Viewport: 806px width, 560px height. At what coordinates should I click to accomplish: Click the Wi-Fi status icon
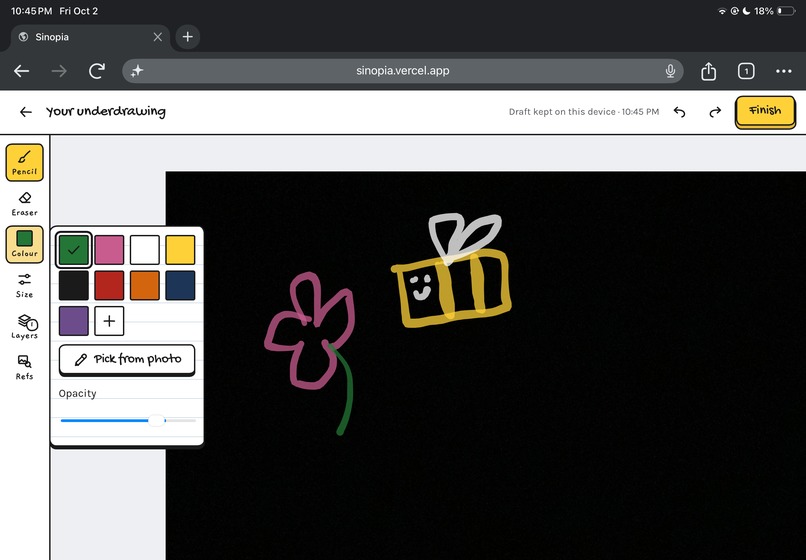pos(722,11)
